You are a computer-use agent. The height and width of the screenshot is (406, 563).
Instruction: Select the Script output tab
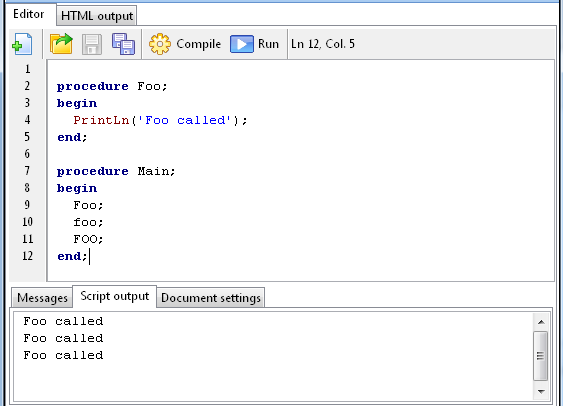coord(115,296)
